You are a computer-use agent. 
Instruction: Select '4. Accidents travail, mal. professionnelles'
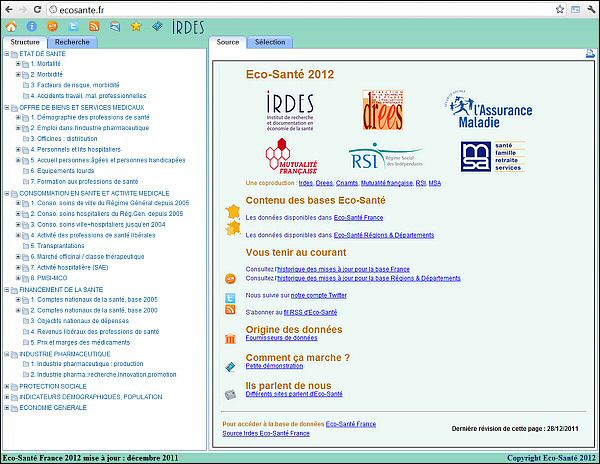click(x=88, y=96)
